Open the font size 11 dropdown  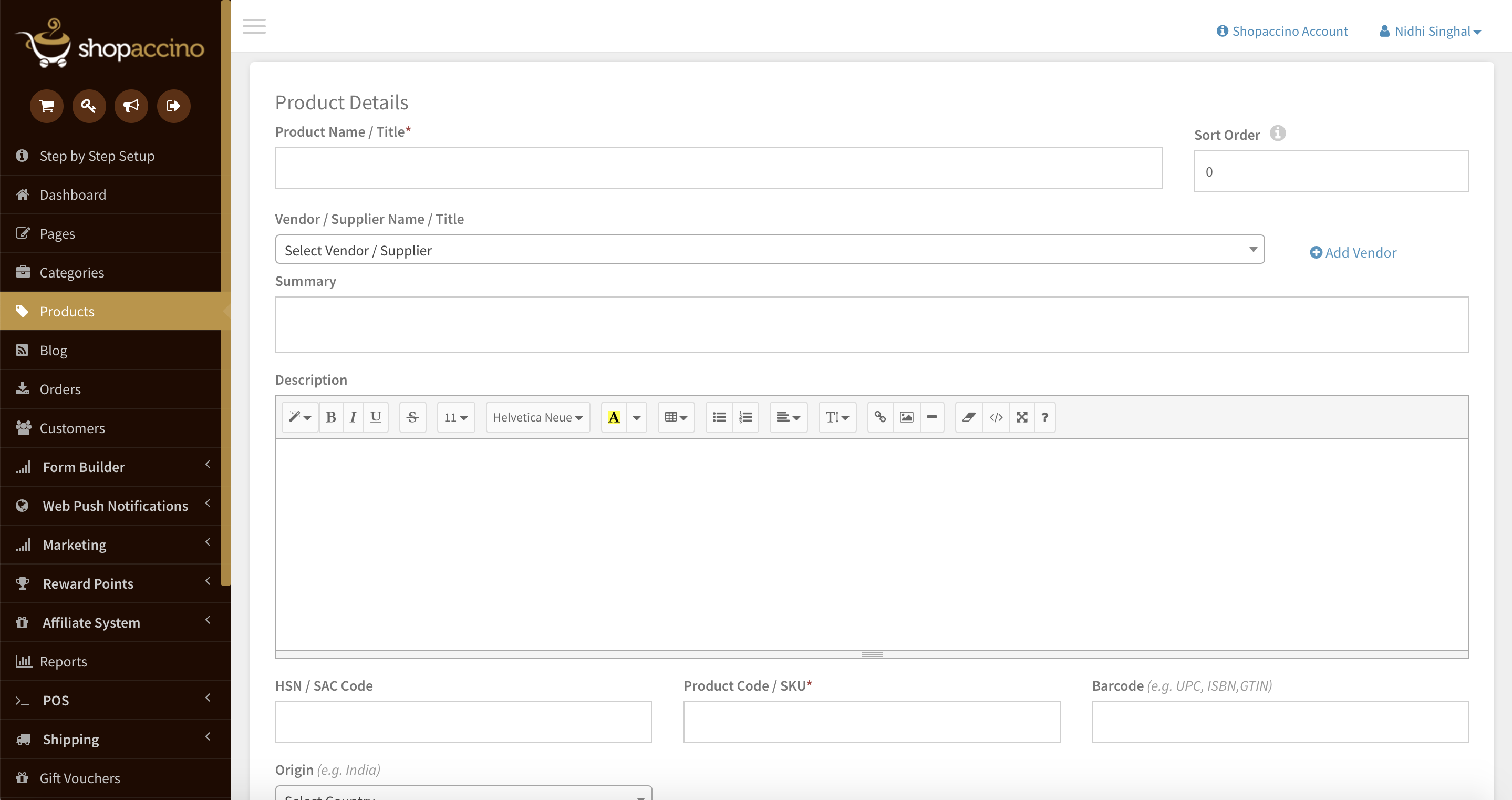click(x=455, y=417)
